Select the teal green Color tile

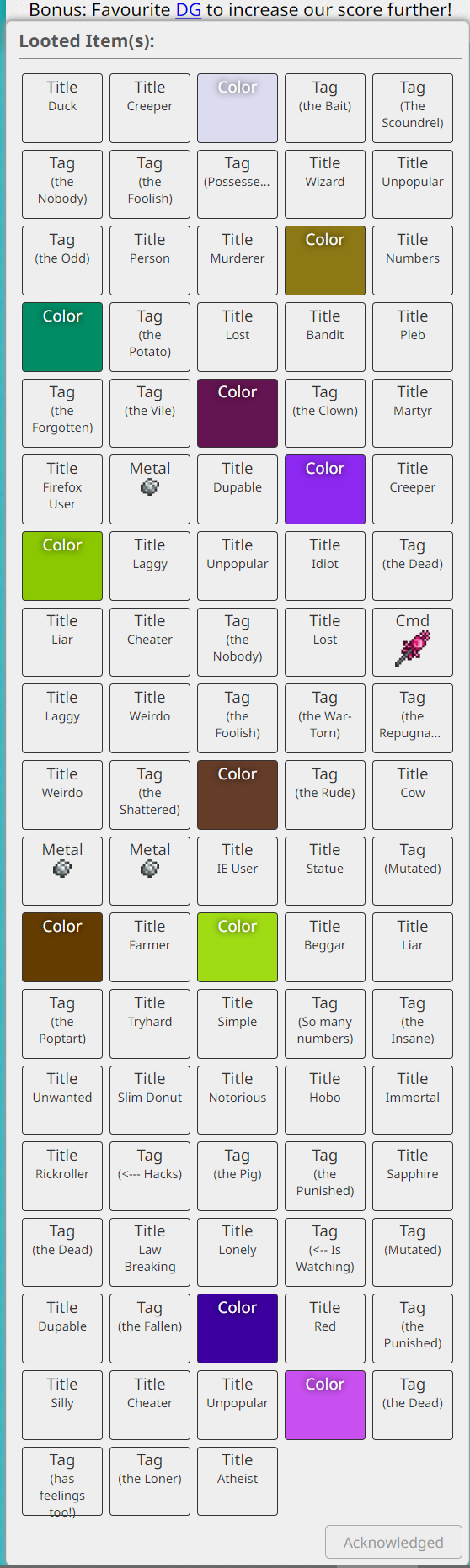pos(62,337)
